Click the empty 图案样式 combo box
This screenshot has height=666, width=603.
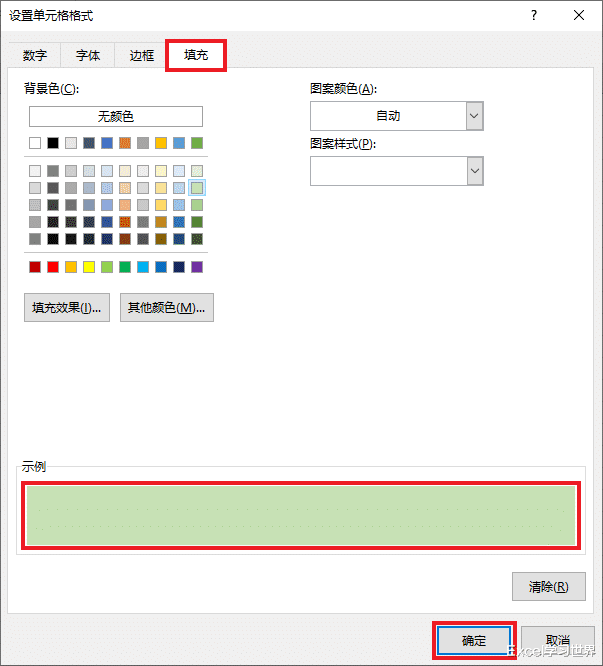397,171
